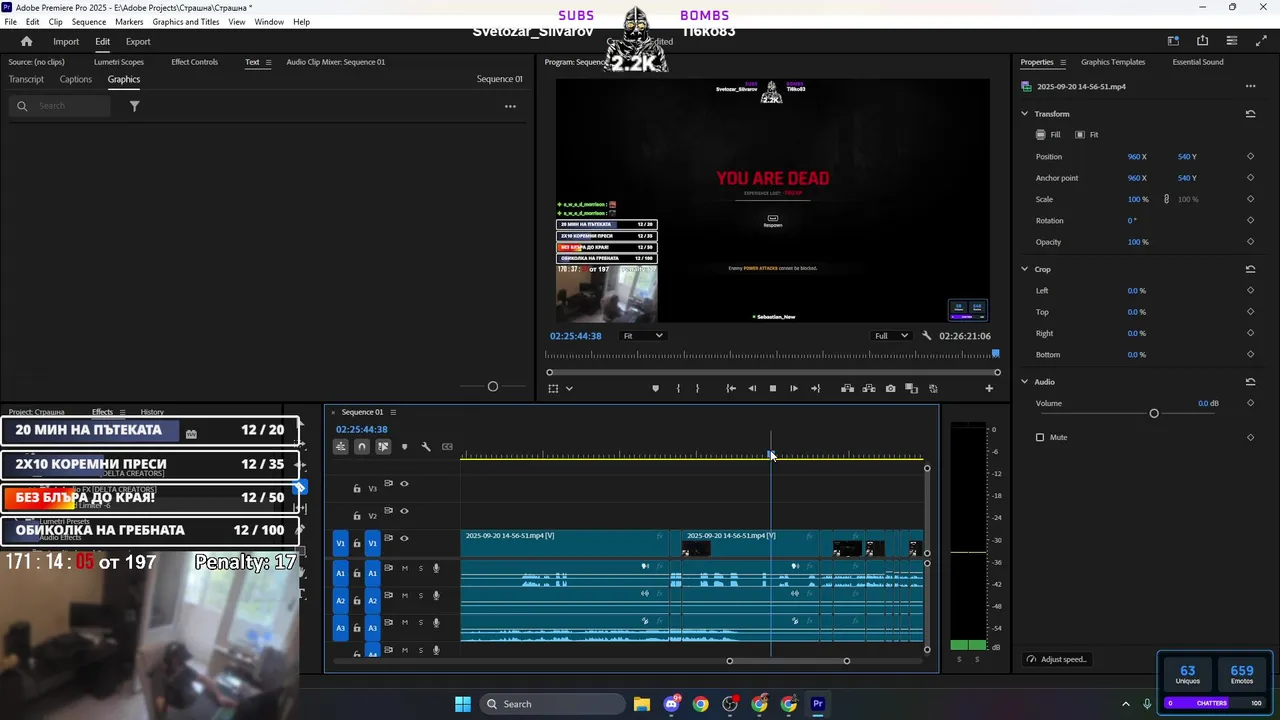Toggle Linked Selection in the timeline
The image size is (1280, 720).
point(383,447)
